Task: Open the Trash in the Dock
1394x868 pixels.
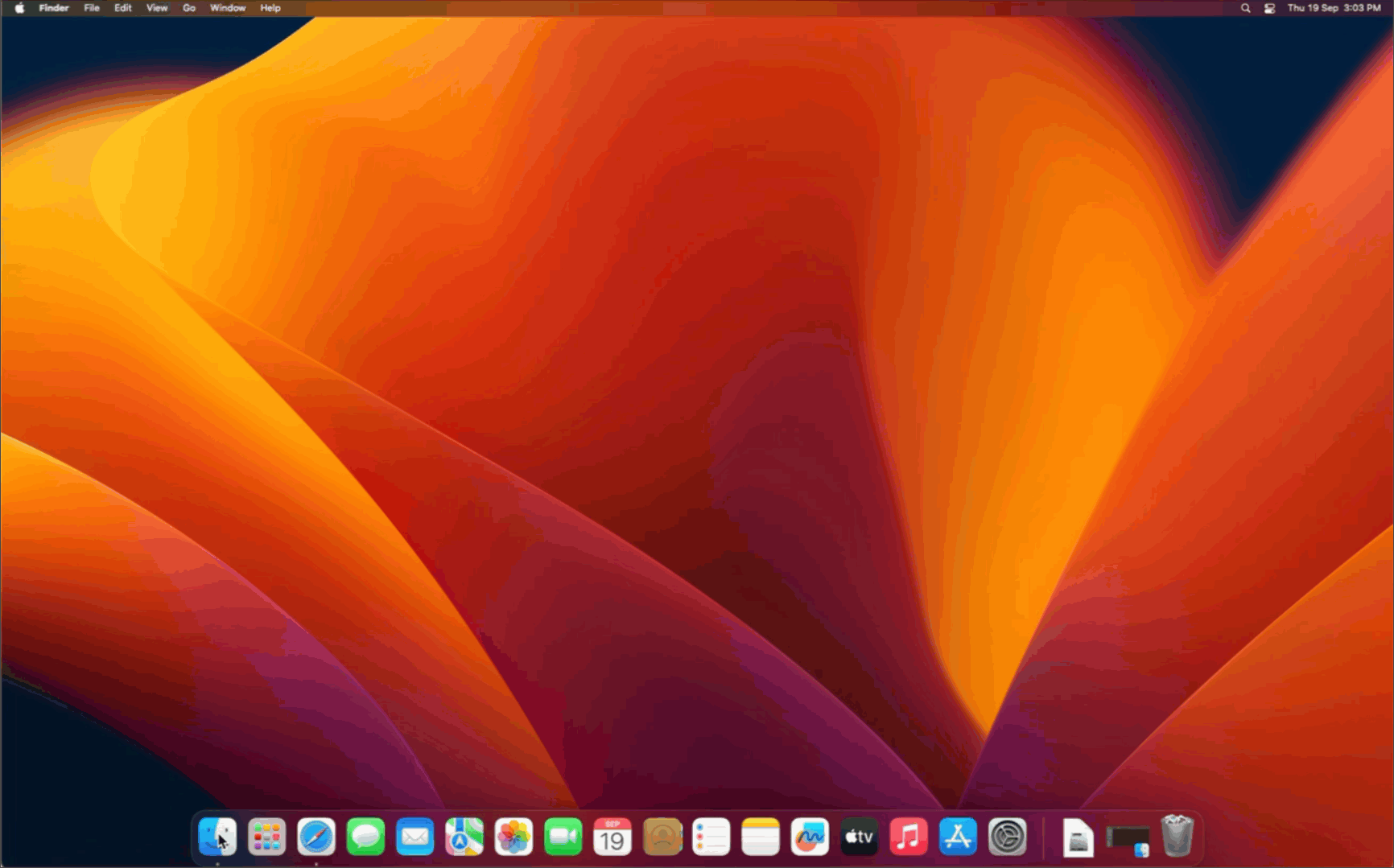Action: pos(1177,837)
